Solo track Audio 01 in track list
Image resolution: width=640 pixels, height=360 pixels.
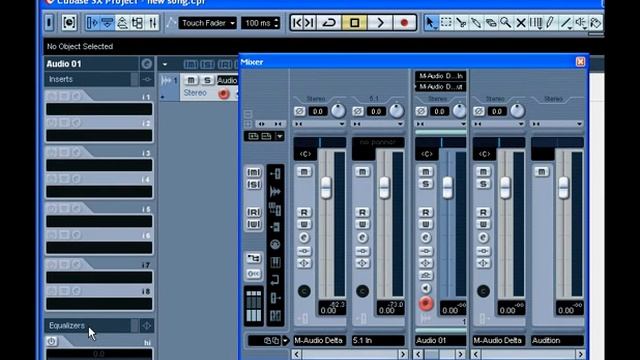(207, 80)
